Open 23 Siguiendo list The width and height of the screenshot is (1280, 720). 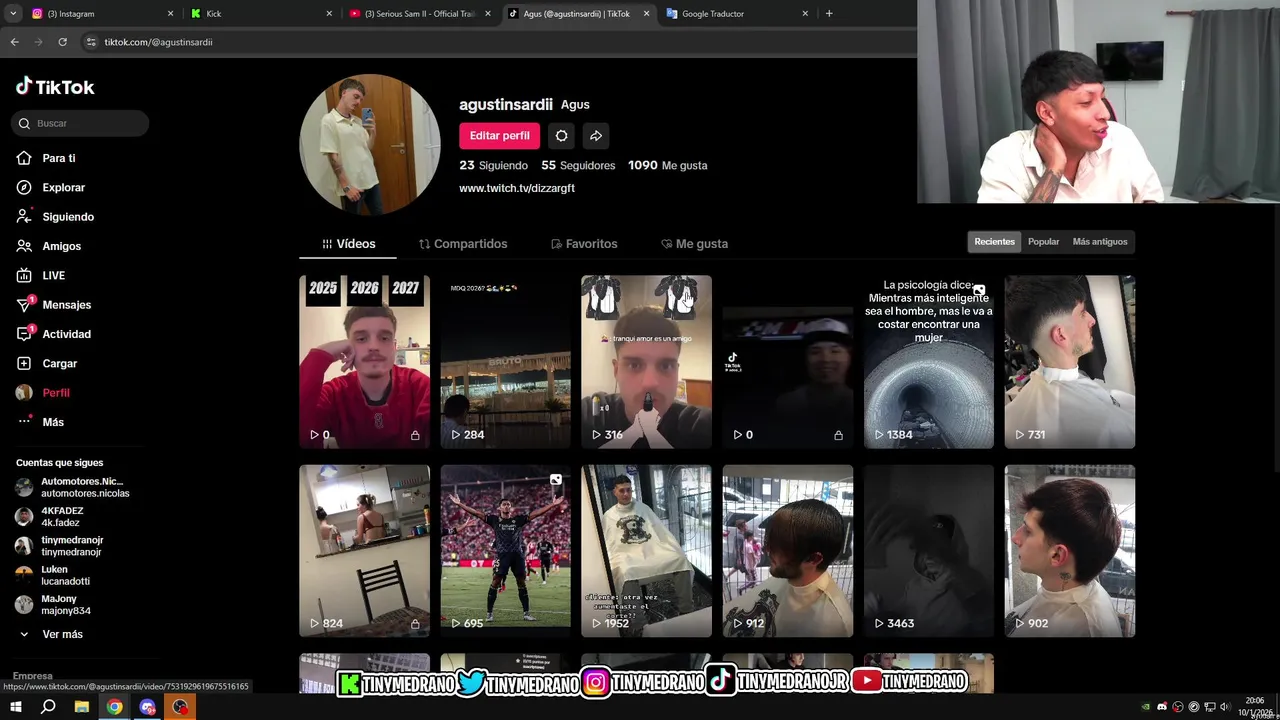(x=493, y=165)
